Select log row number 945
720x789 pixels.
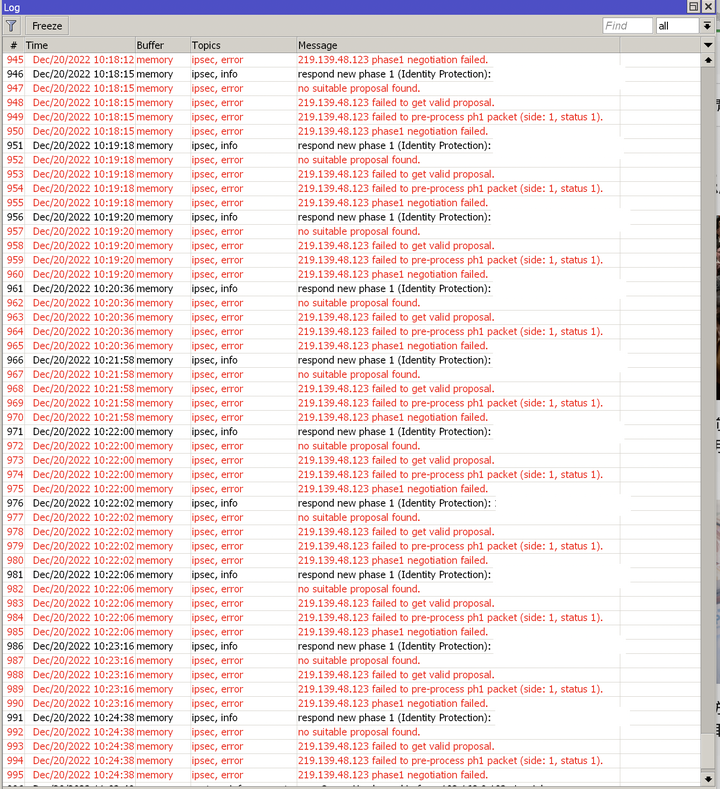[15, 59]
